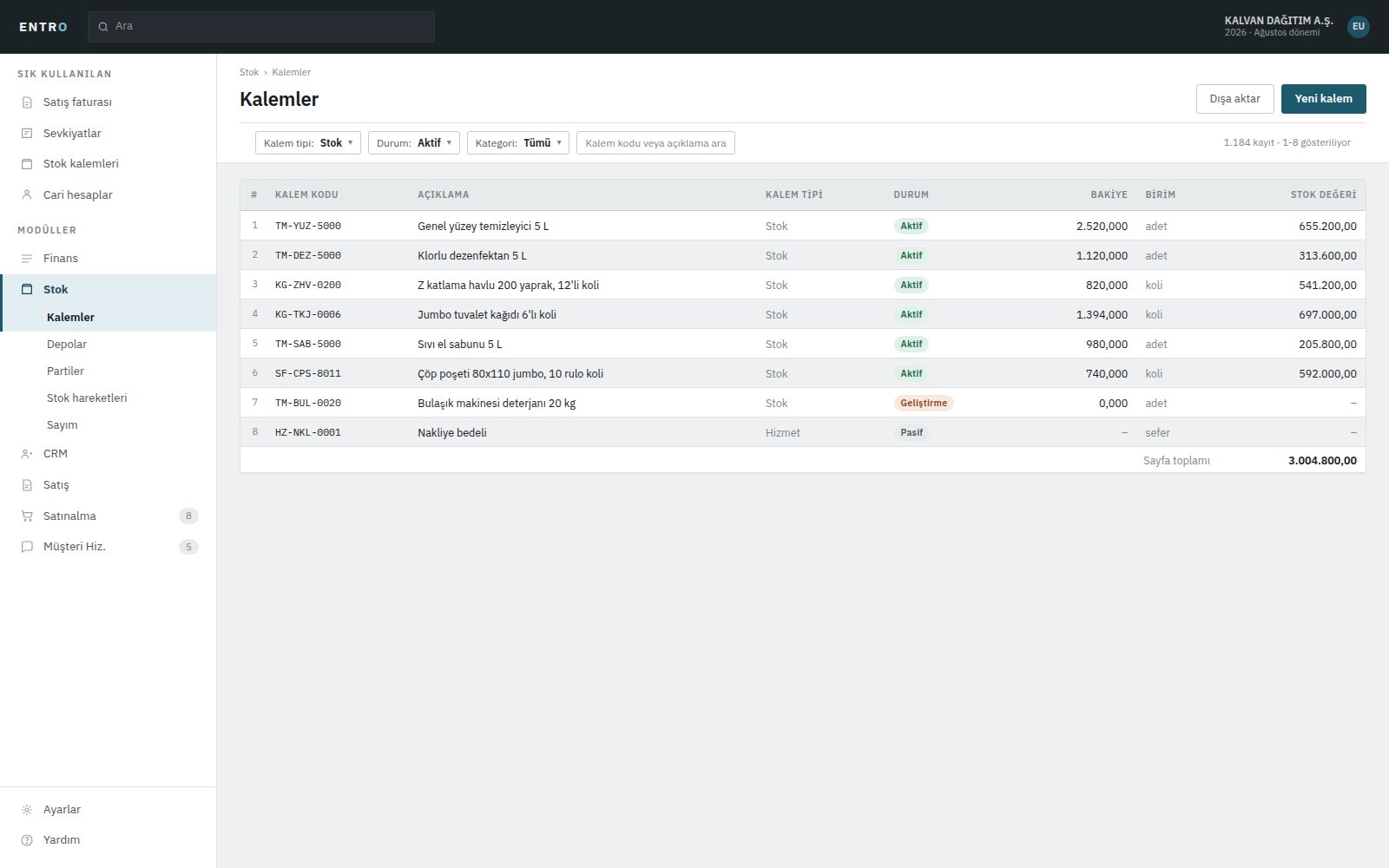Open the EU user avatar
This screenshot has width=1389, height=868.
(1359, 27)
